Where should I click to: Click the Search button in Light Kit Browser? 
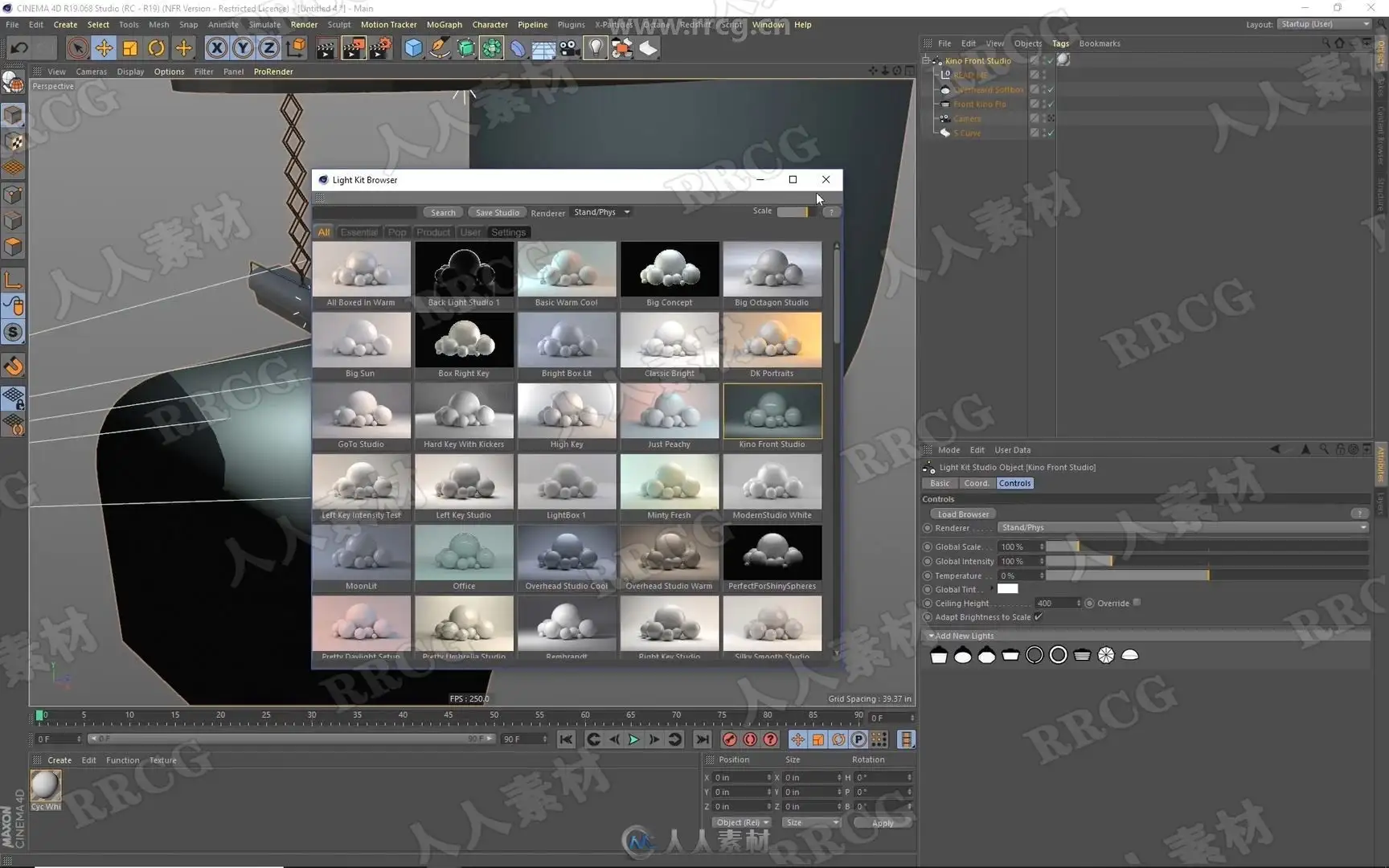443,213
